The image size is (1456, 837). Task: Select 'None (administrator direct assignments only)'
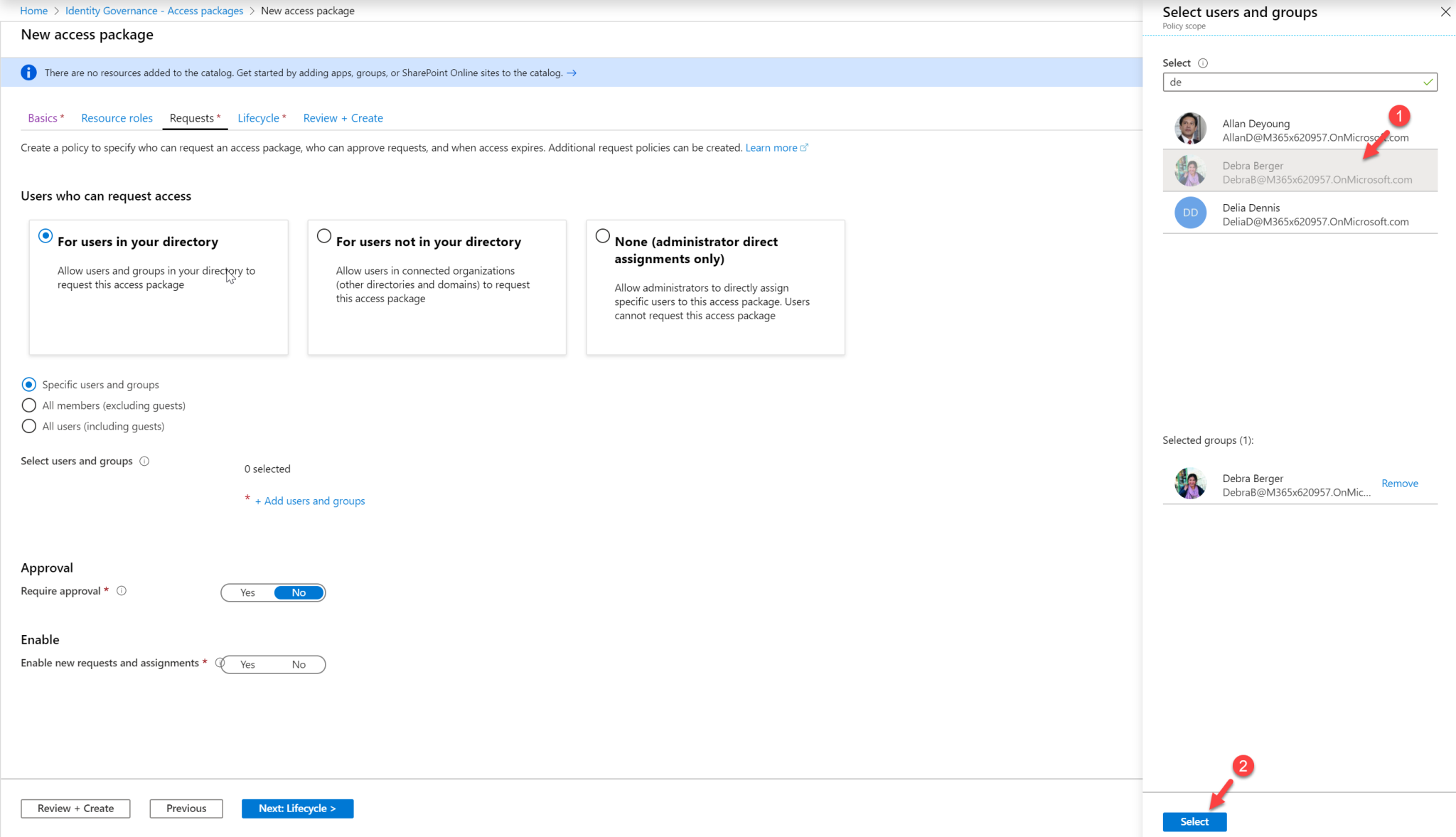(x=602, y=235)
